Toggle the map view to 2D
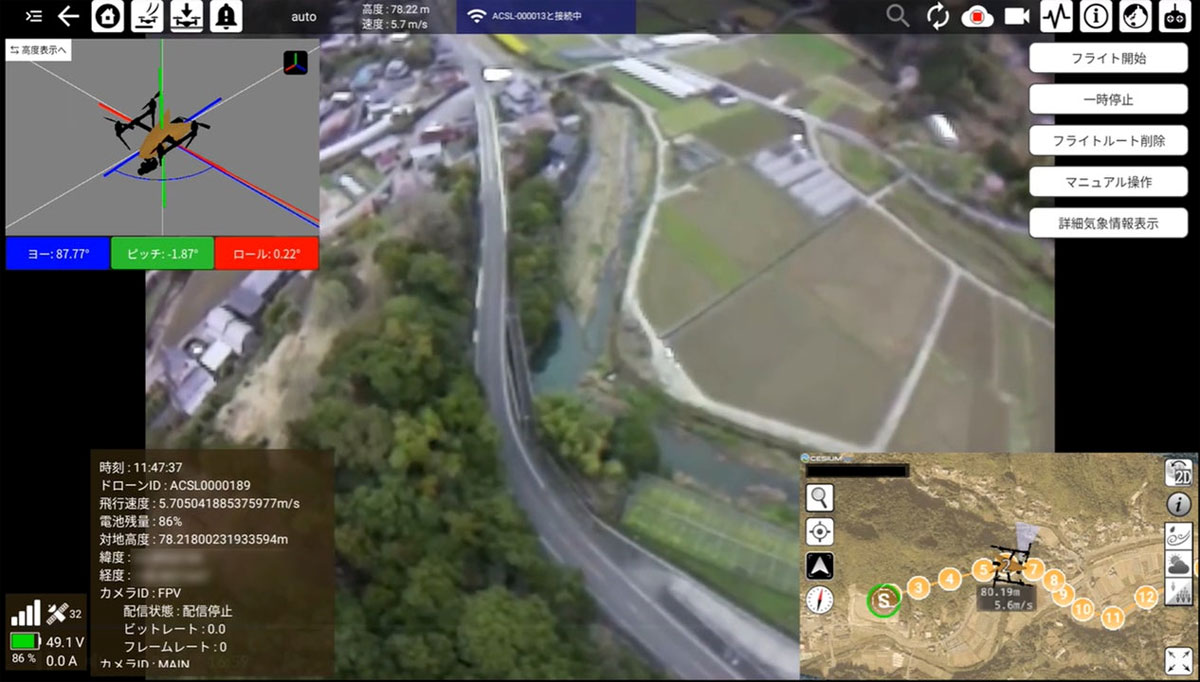This screenshot has height=682, width=1200. point(1179,473)
